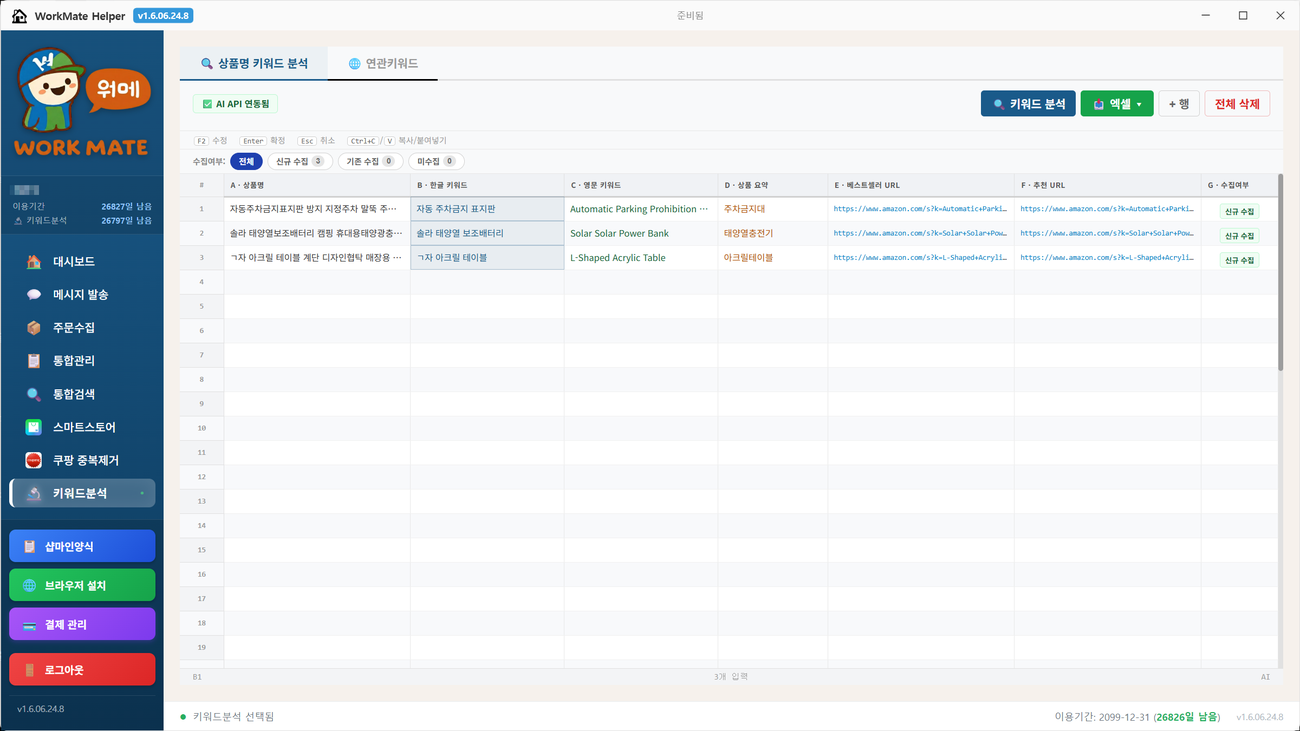Click the 통합검색 magnifier icon
Viewport: 1300px width, 731px height.
34,394
